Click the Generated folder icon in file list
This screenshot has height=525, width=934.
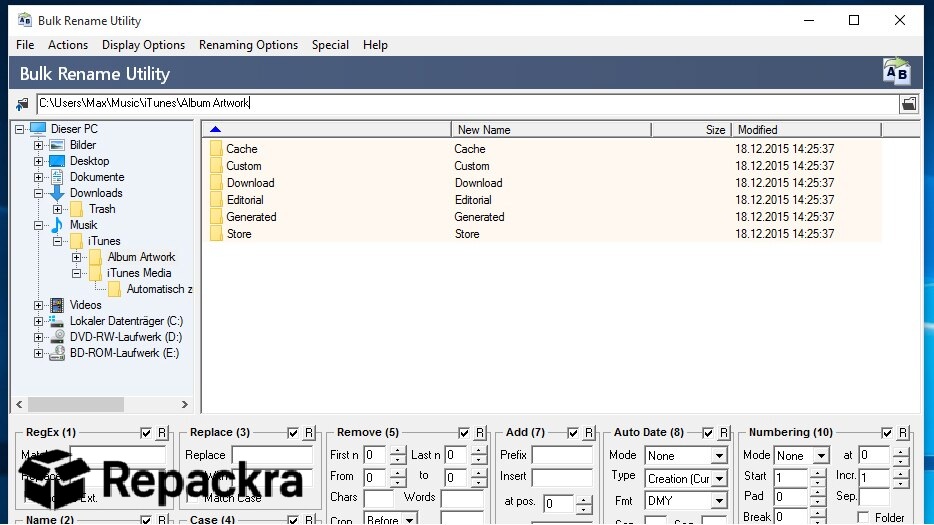[216, 217]
